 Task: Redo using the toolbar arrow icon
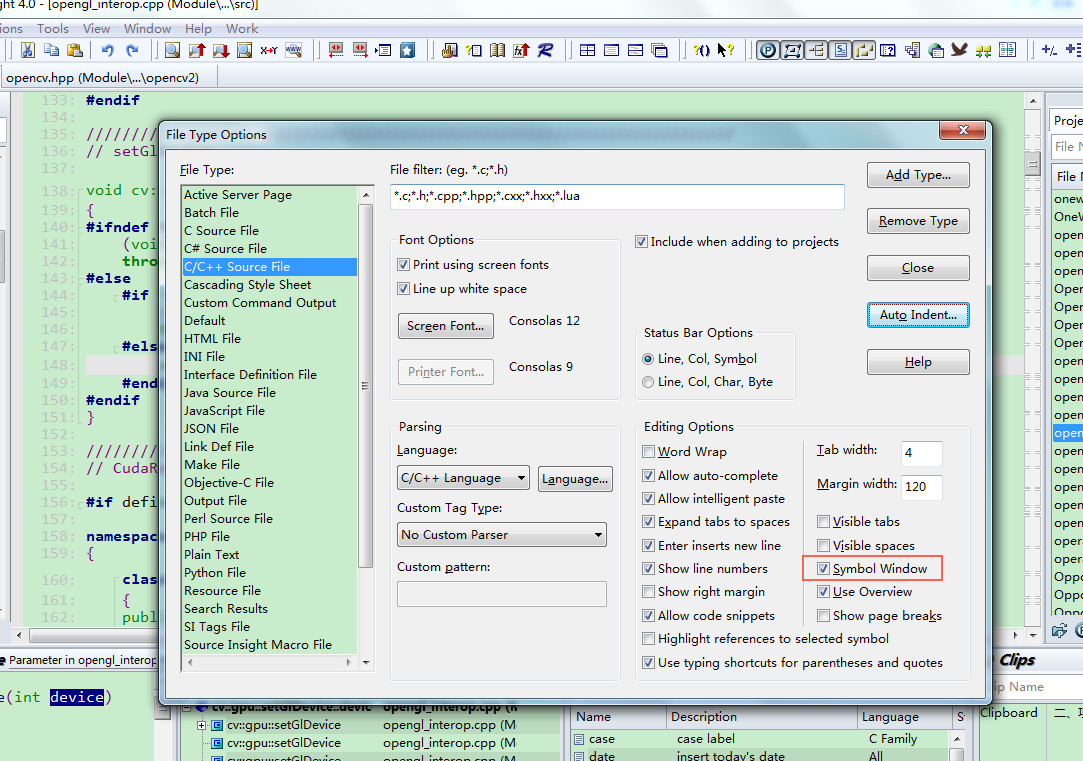click(132, 50)
